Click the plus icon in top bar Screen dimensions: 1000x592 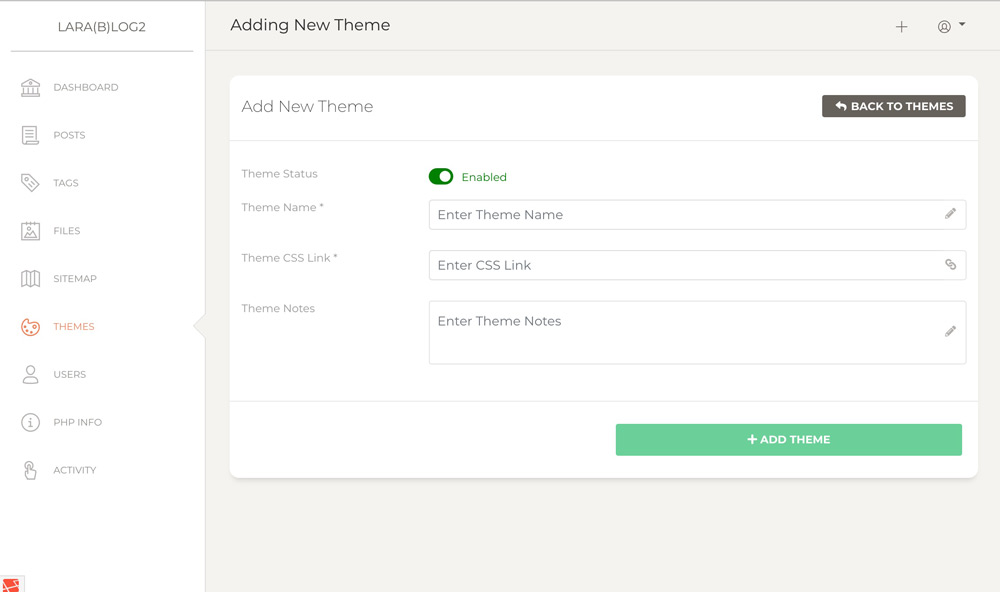tap(901, 27)
